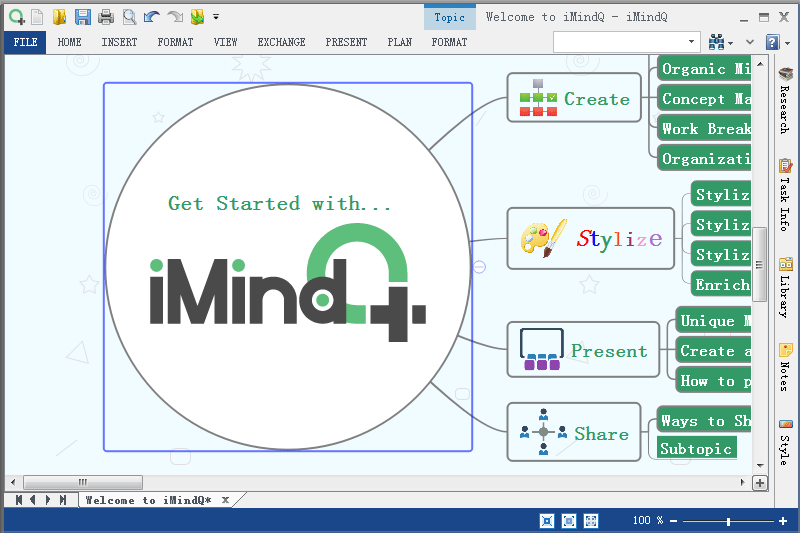Select the Concept Ma... subtopic
This screenshot has width=800, height=533.
[x=705, y=98]
